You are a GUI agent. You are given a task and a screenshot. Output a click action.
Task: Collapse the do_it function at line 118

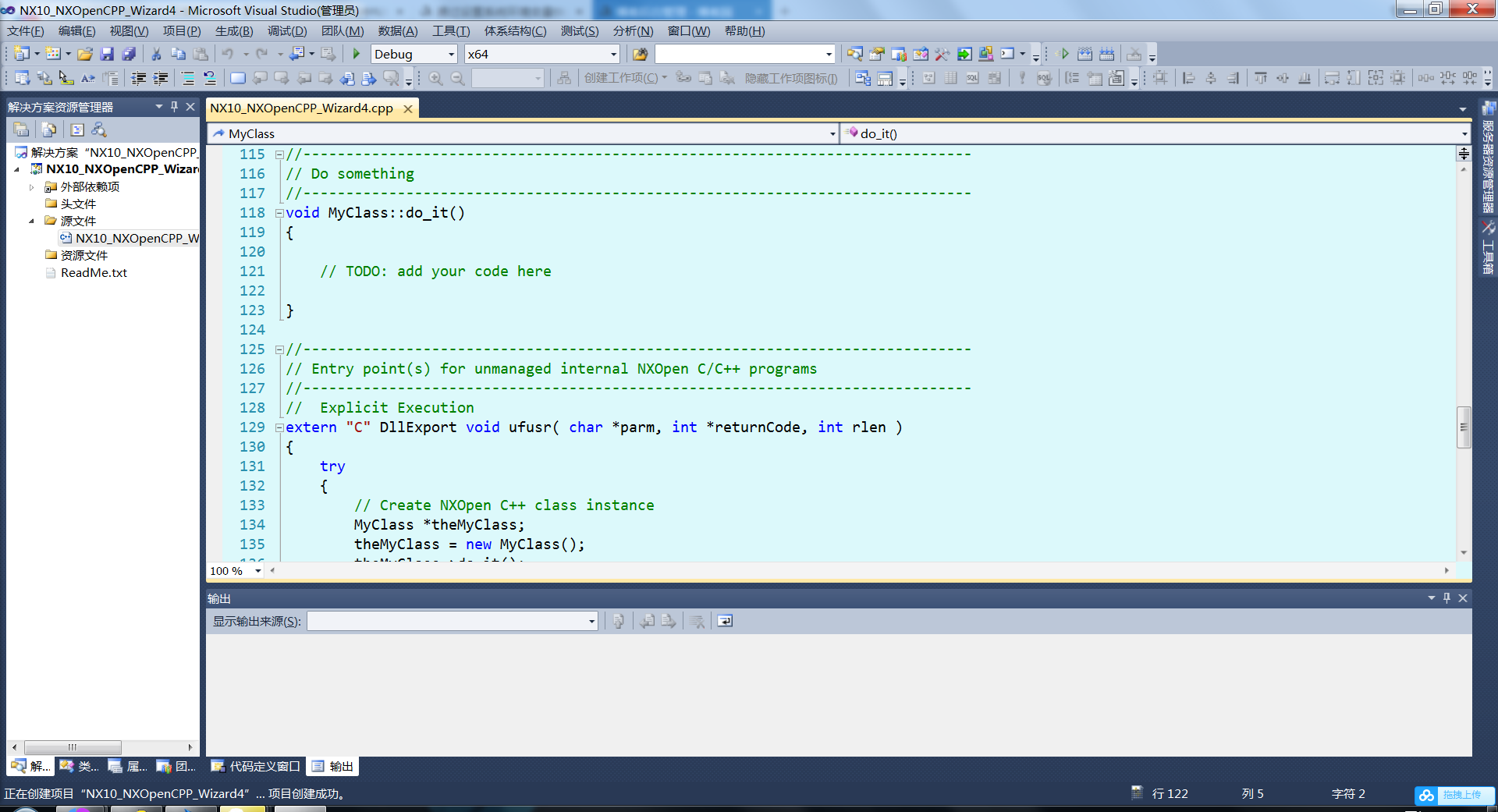click(279, 213)
